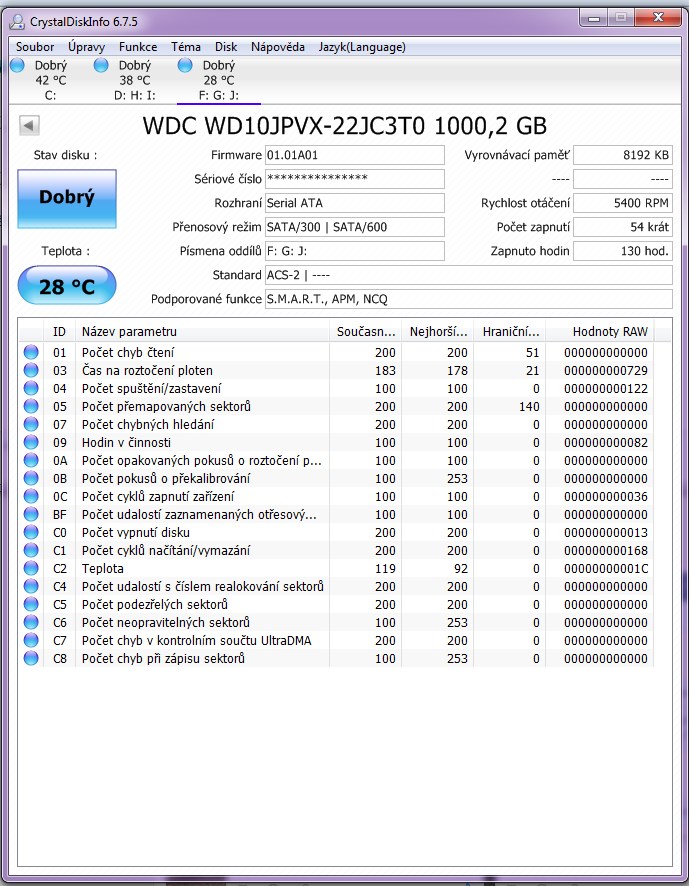
Task: Click status icon for attribute C1
Action: click(31, 550)
